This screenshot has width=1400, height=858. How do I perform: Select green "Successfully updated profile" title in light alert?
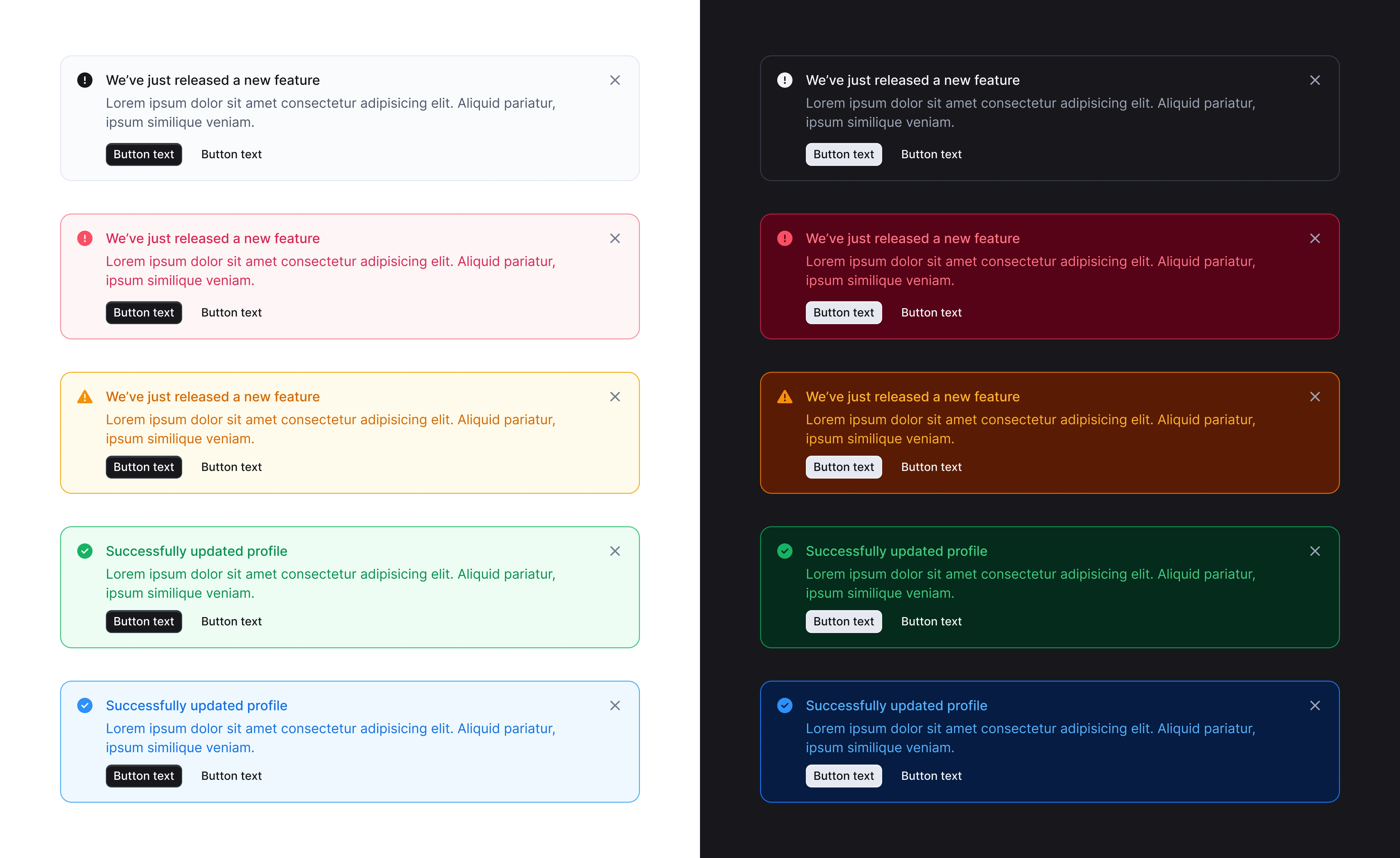[197, 551]
